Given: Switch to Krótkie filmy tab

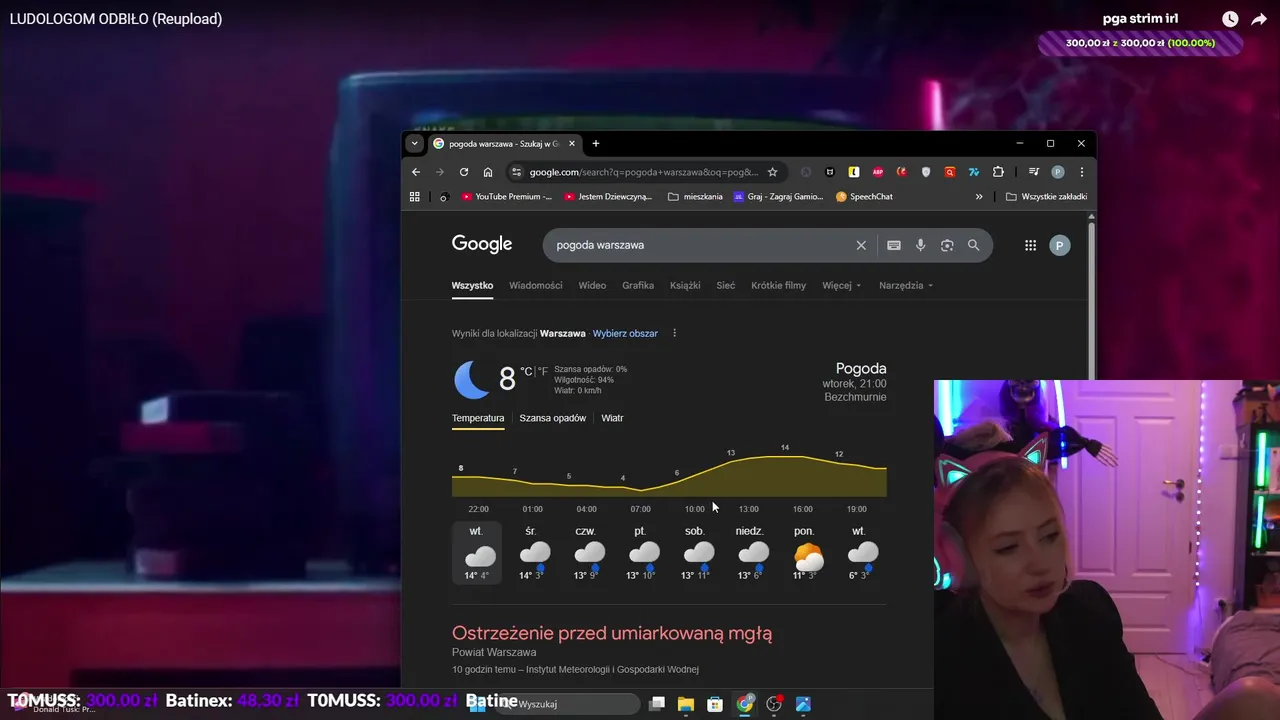Looking at the screenshot, I should [x=778, y=285].
